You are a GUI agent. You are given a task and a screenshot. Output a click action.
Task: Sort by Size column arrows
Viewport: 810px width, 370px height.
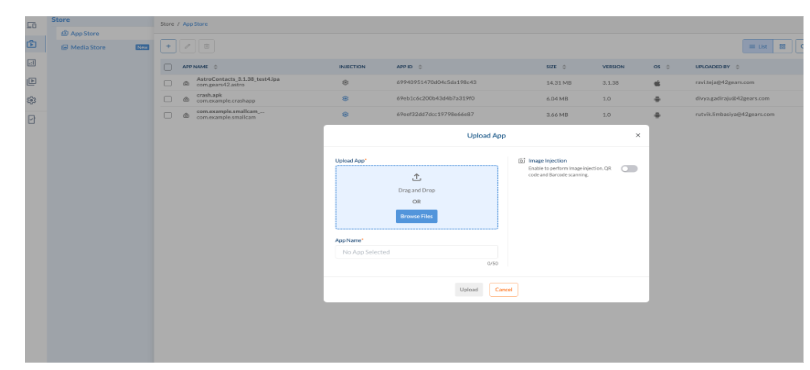(x=564, y=67)
